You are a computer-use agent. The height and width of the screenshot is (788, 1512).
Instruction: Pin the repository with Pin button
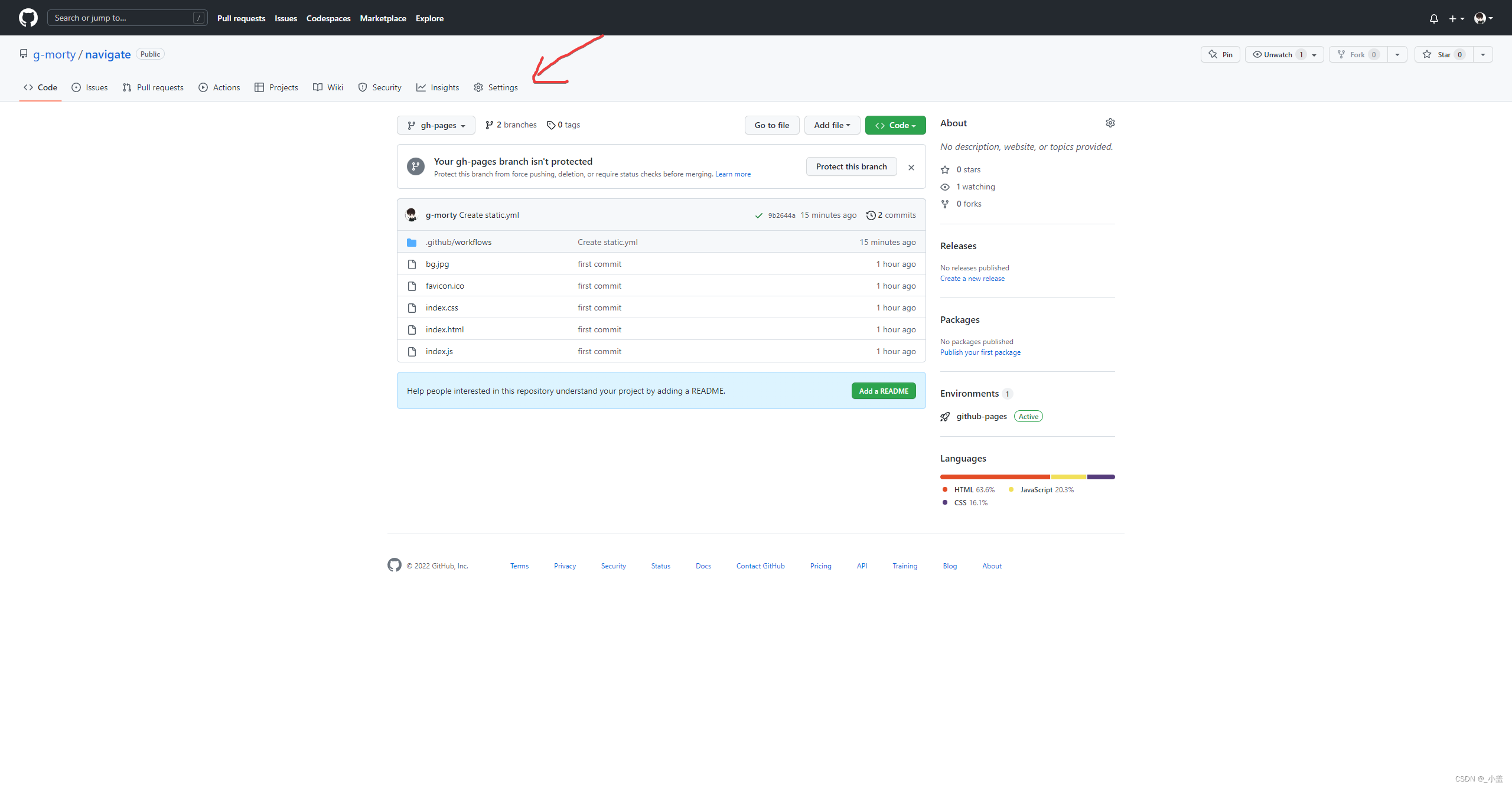point(1220,54)
